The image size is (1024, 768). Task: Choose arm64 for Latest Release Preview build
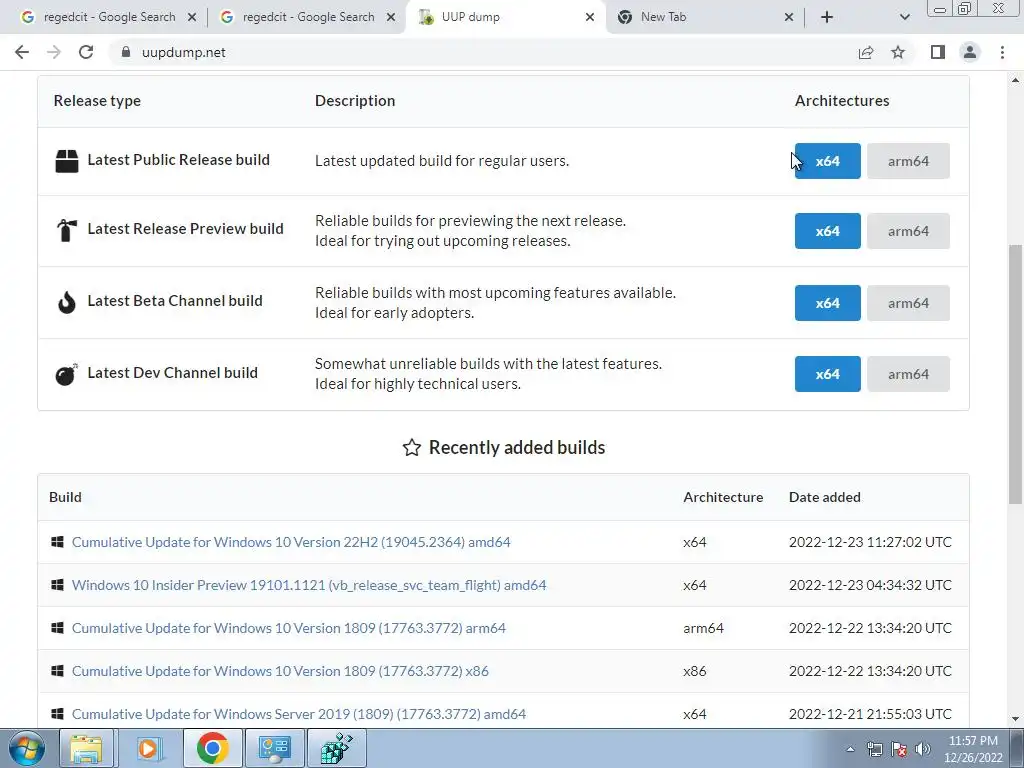point(908,231)
